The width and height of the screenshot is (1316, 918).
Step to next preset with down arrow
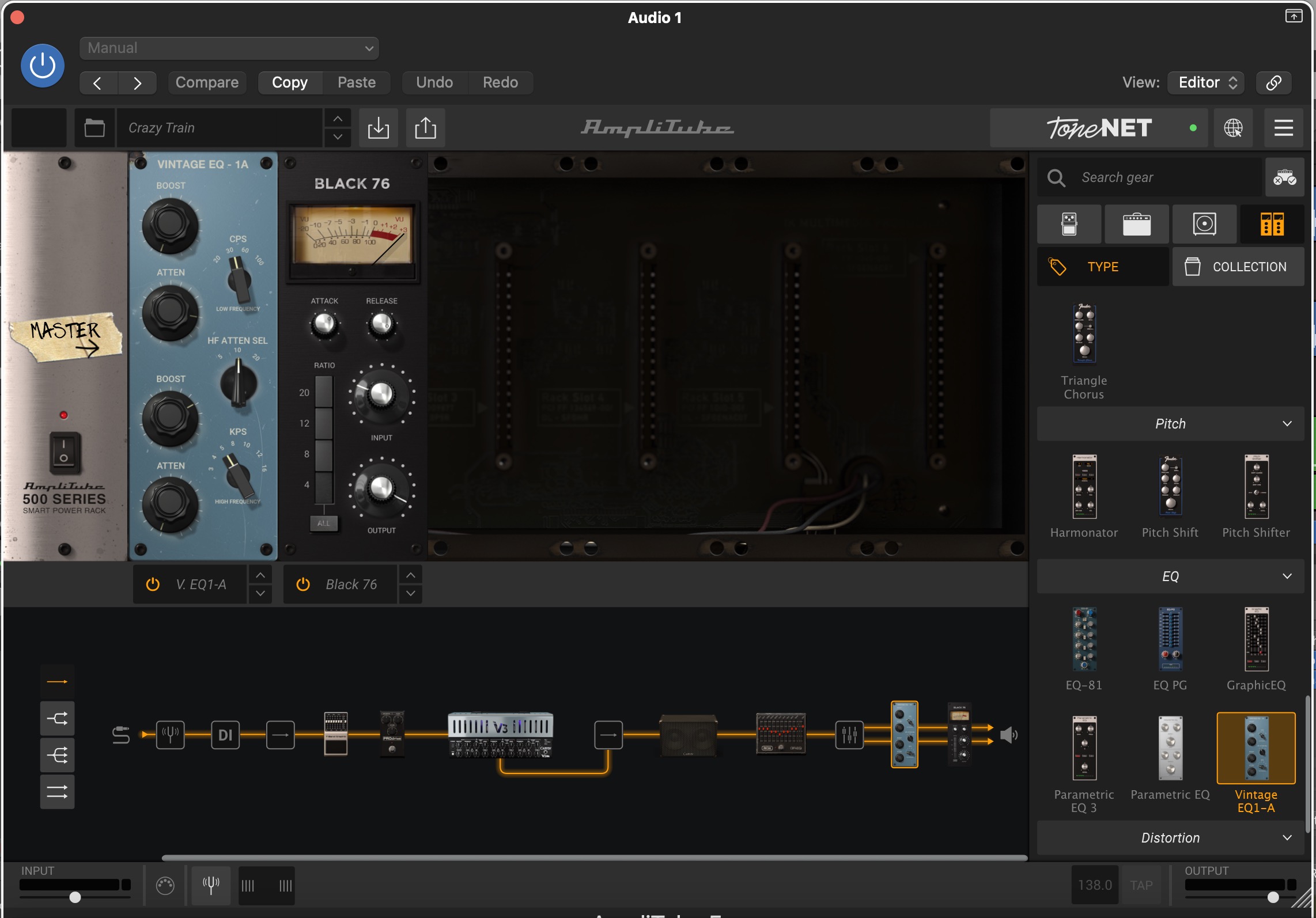click(338, 137)
